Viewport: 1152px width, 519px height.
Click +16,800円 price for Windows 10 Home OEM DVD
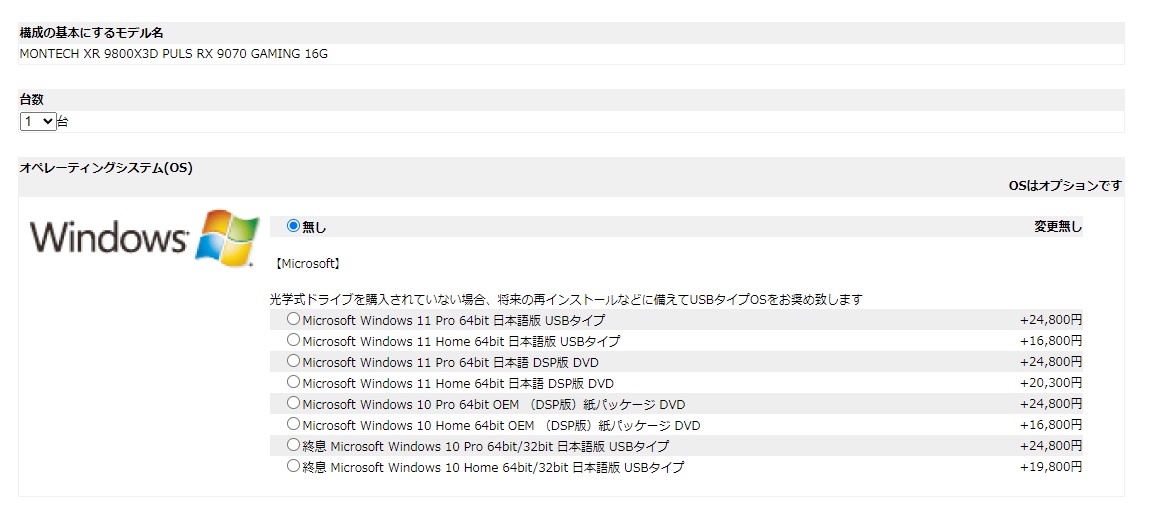pos(1051,425)
